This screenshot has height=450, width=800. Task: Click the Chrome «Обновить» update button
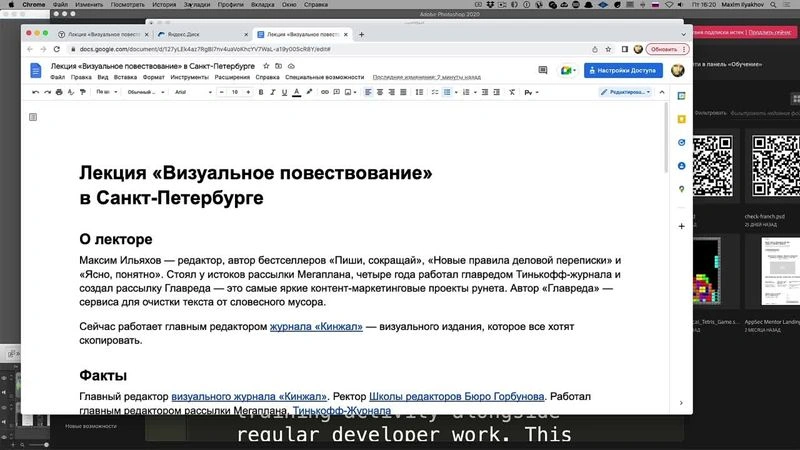tap(667, 49)
